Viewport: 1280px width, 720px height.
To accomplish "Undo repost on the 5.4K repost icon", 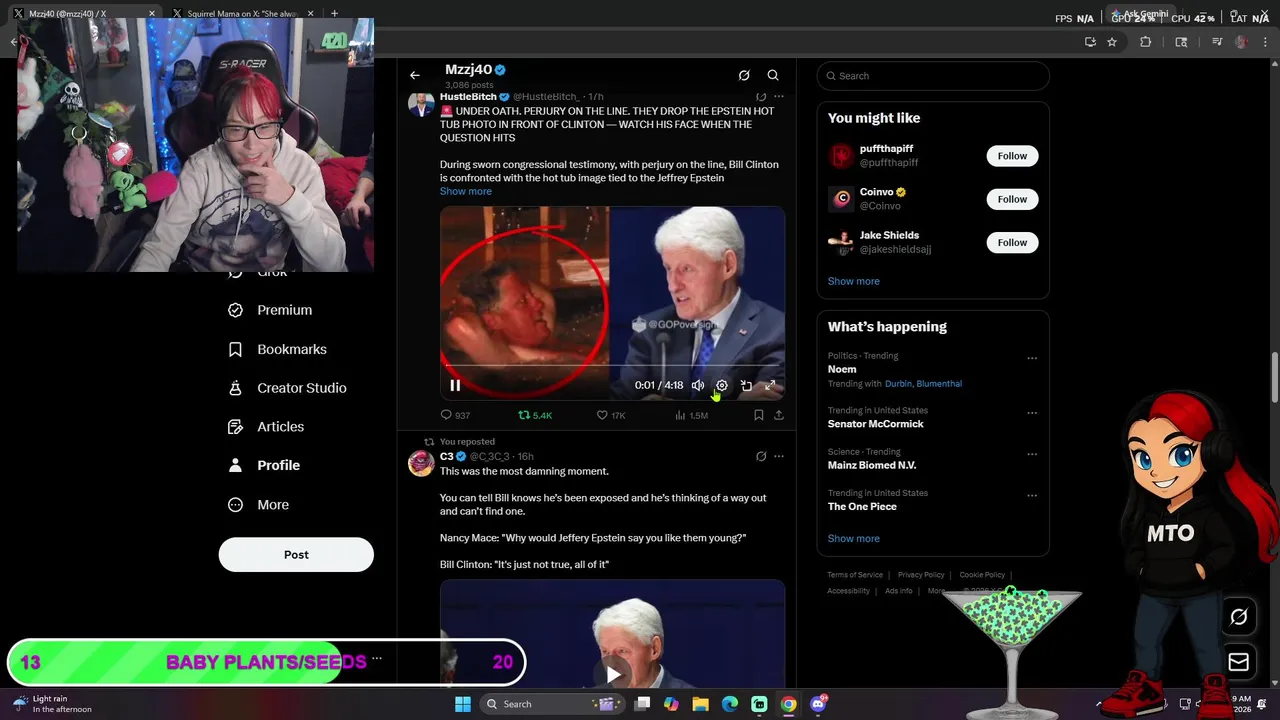I will 534,415.
